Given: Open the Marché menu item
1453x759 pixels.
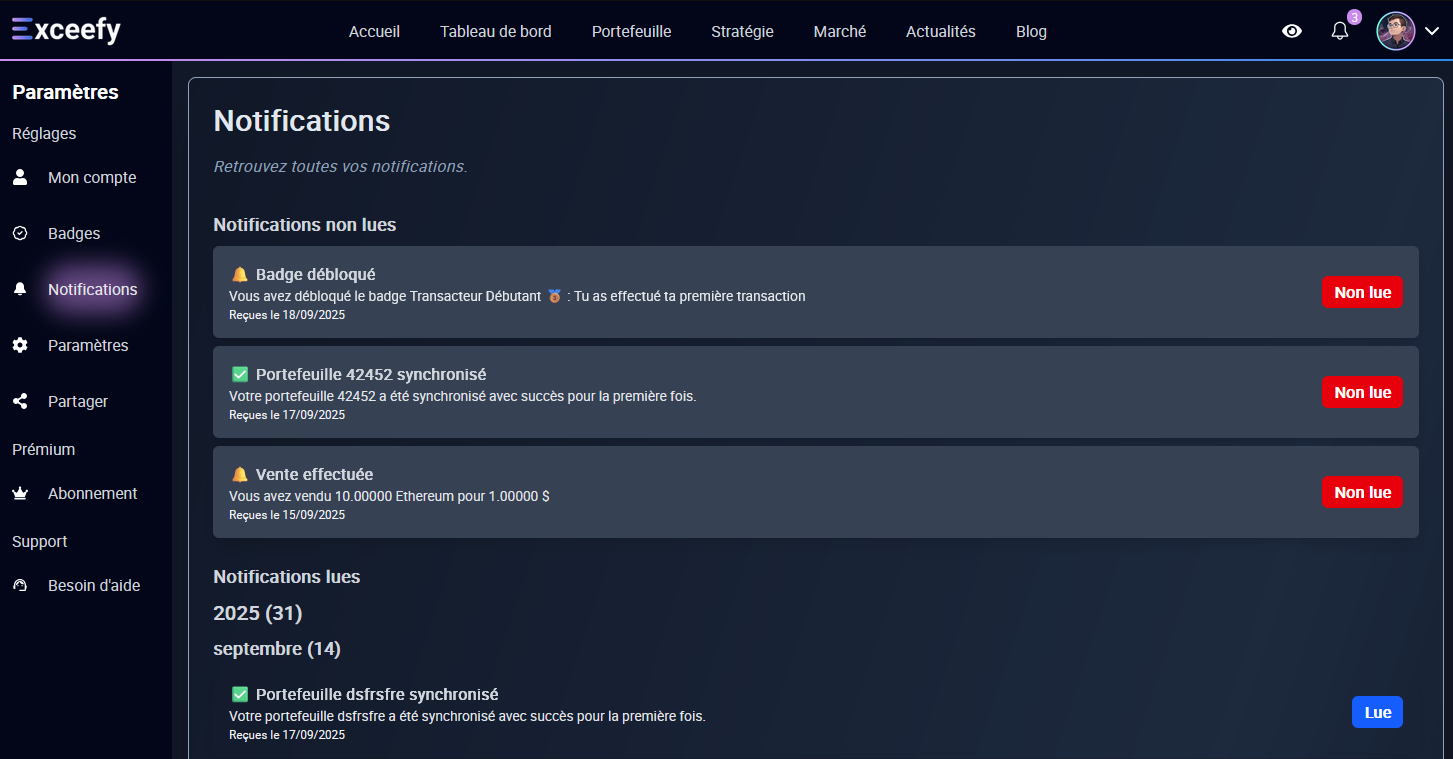Looking at the screenshot, I should 839,31.
